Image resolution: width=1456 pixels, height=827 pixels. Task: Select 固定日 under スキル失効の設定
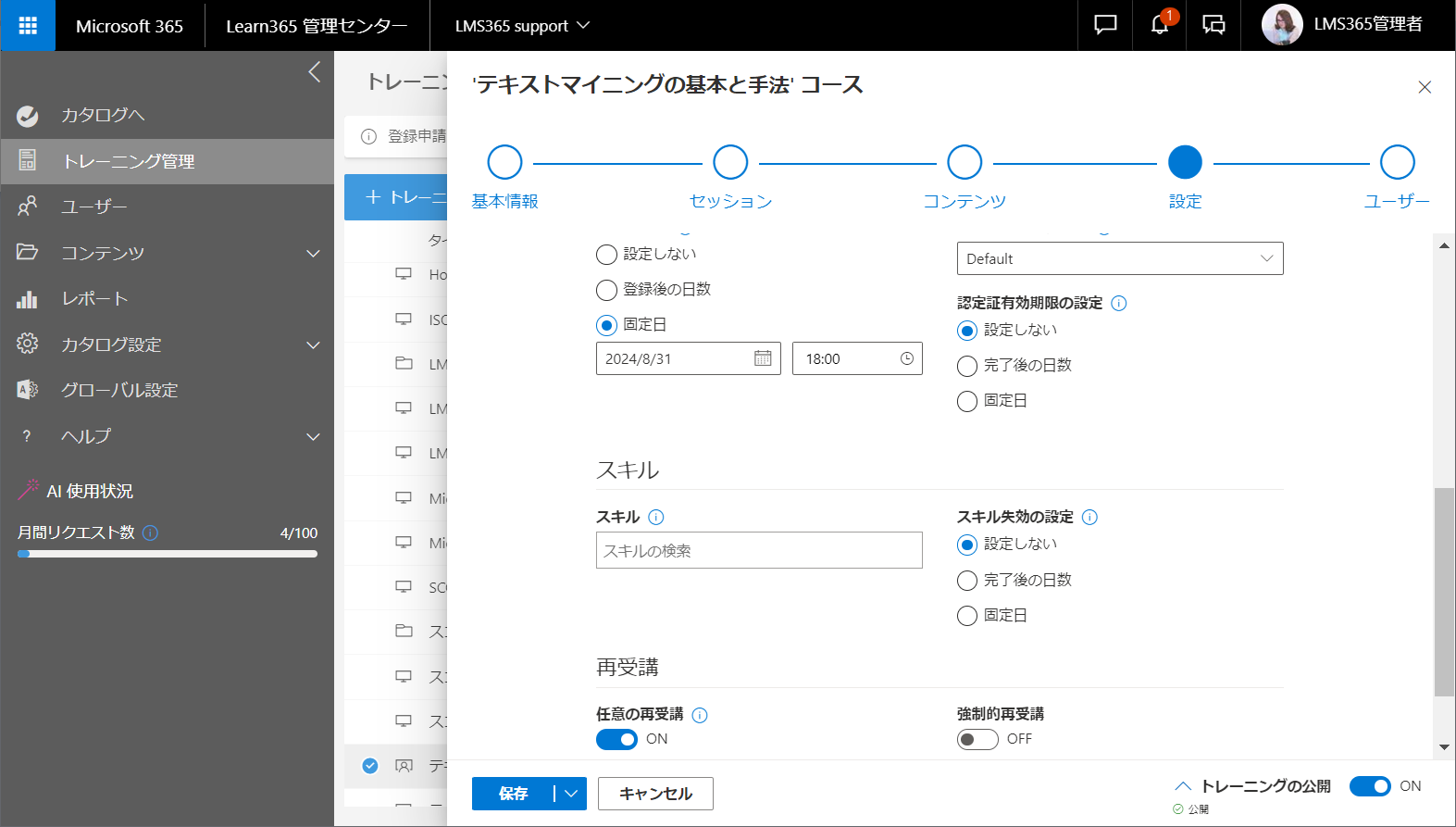(x=967, y=616)
